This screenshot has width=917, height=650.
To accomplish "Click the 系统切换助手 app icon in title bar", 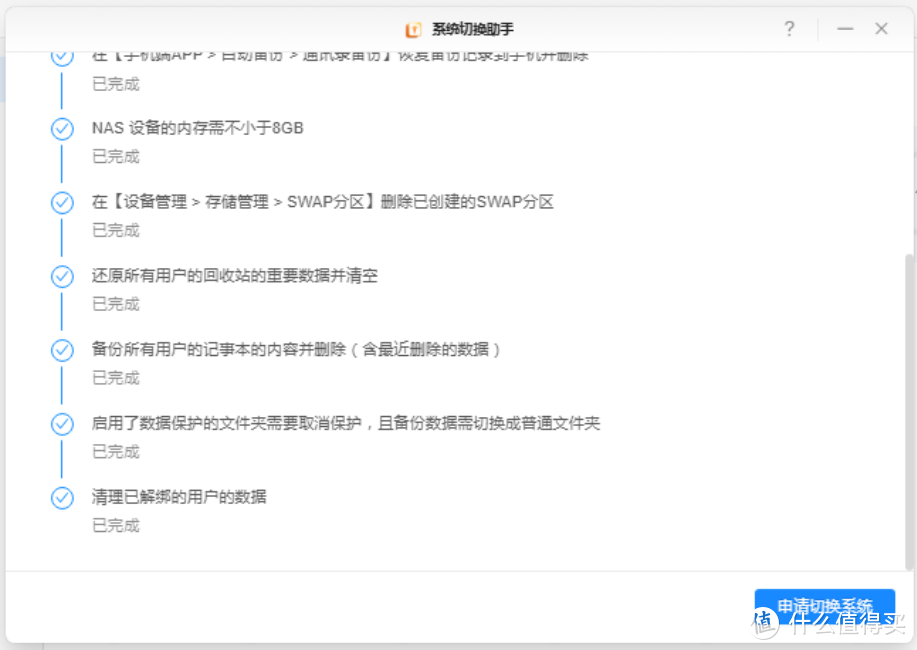I will pyautogui.click(x=412, y=29).
